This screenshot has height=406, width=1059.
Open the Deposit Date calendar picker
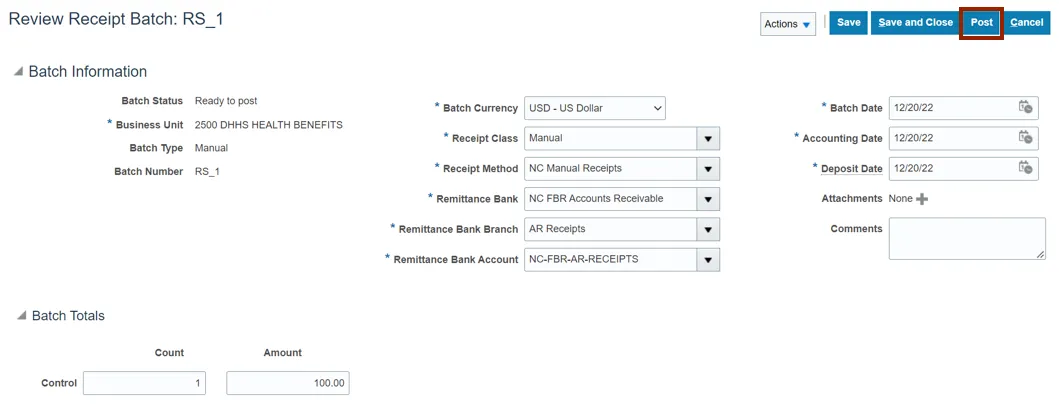[1025, 168]
